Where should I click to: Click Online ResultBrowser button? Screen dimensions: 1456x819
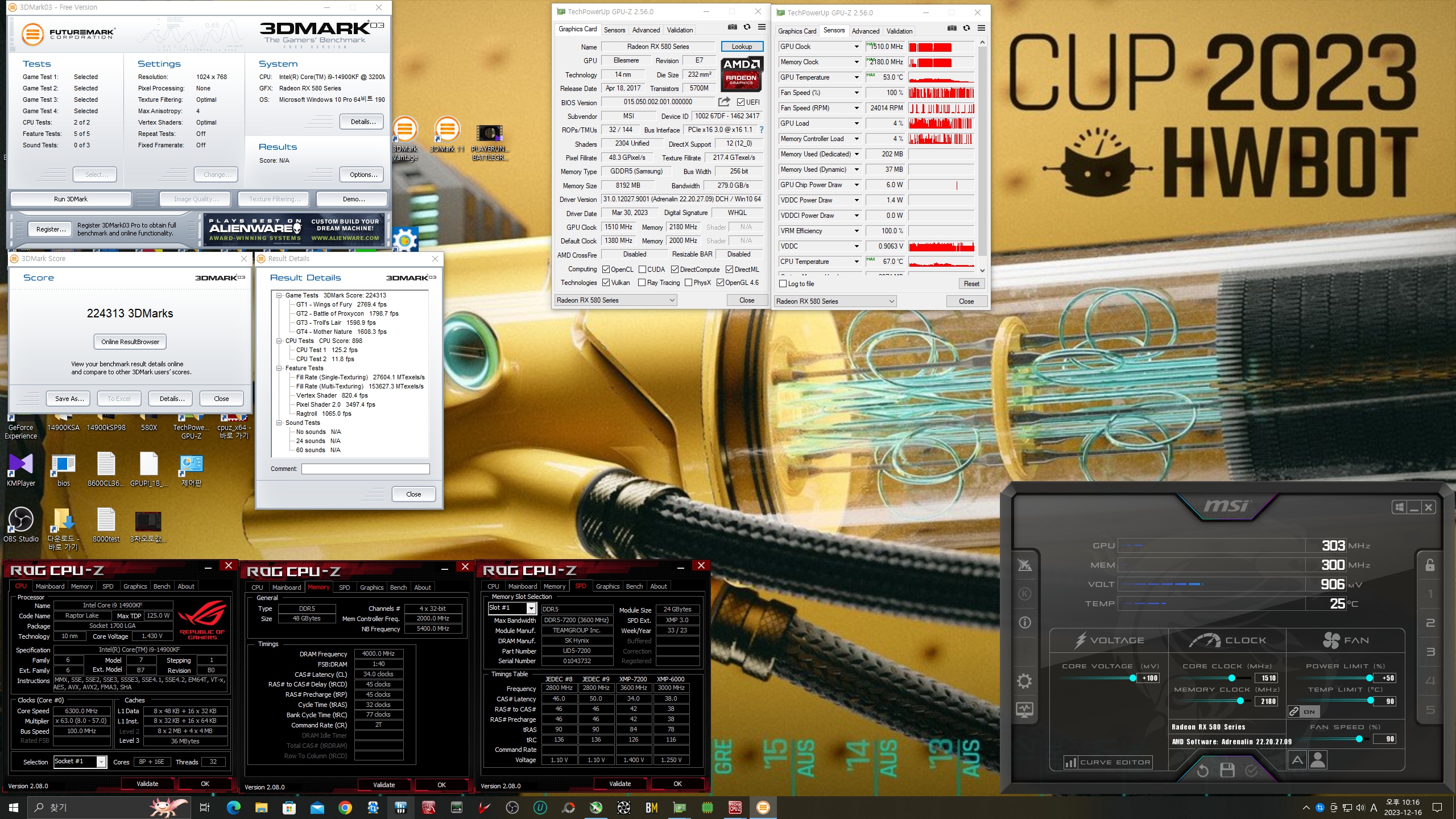[x=130, y=342]
